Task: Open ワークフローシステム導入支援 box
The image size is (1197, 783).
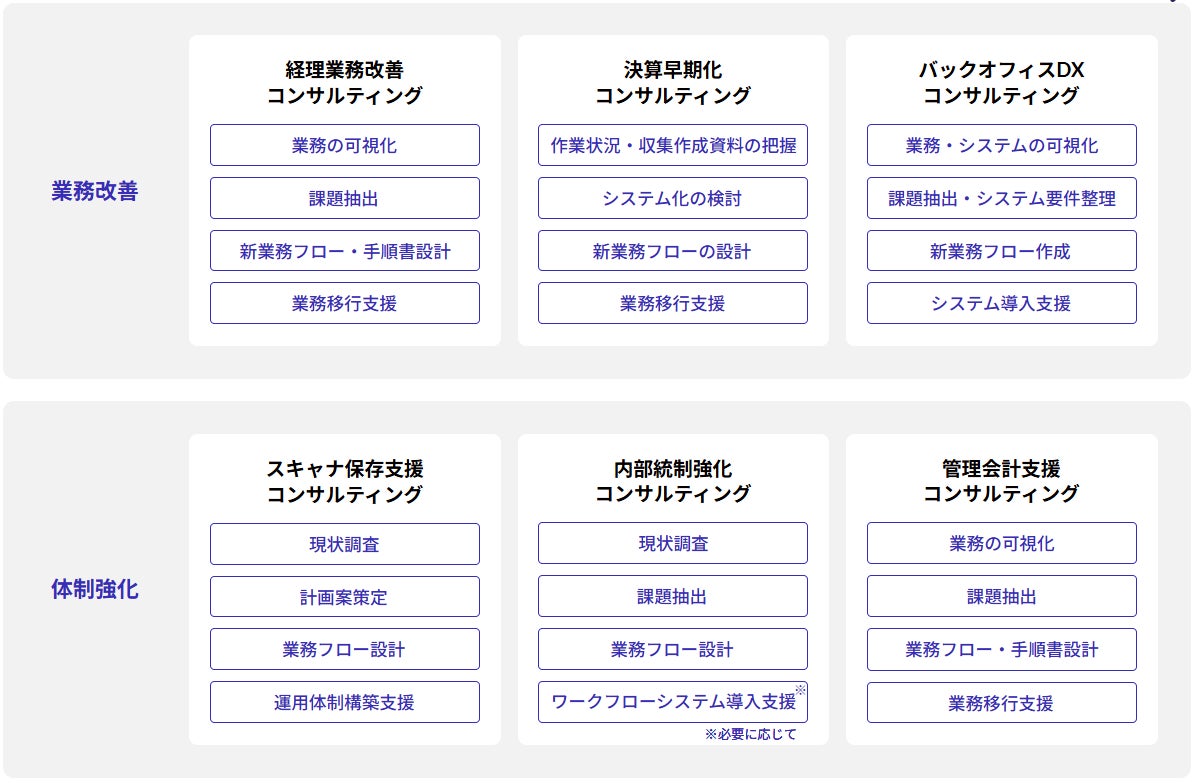Action: (672, 702)
